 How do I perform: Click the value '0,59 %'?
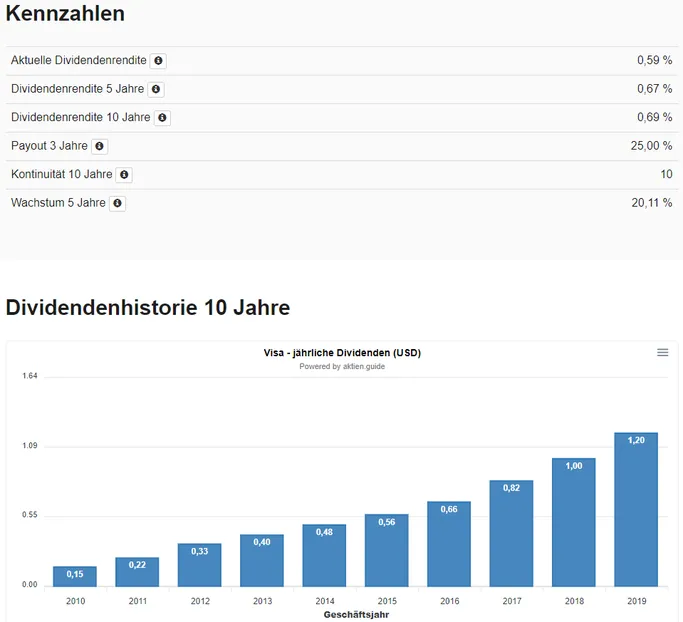[655, 60]
